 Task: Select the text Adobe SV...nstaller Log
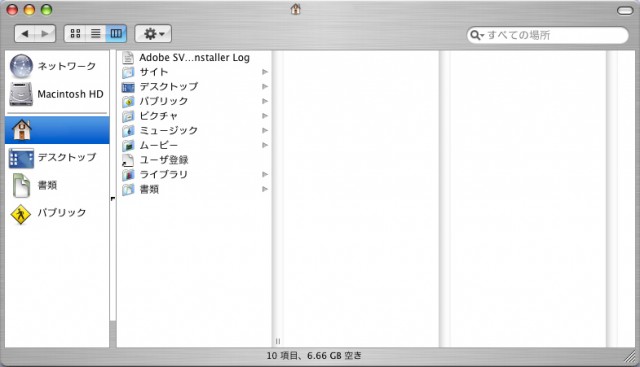(x=194, y=58)
